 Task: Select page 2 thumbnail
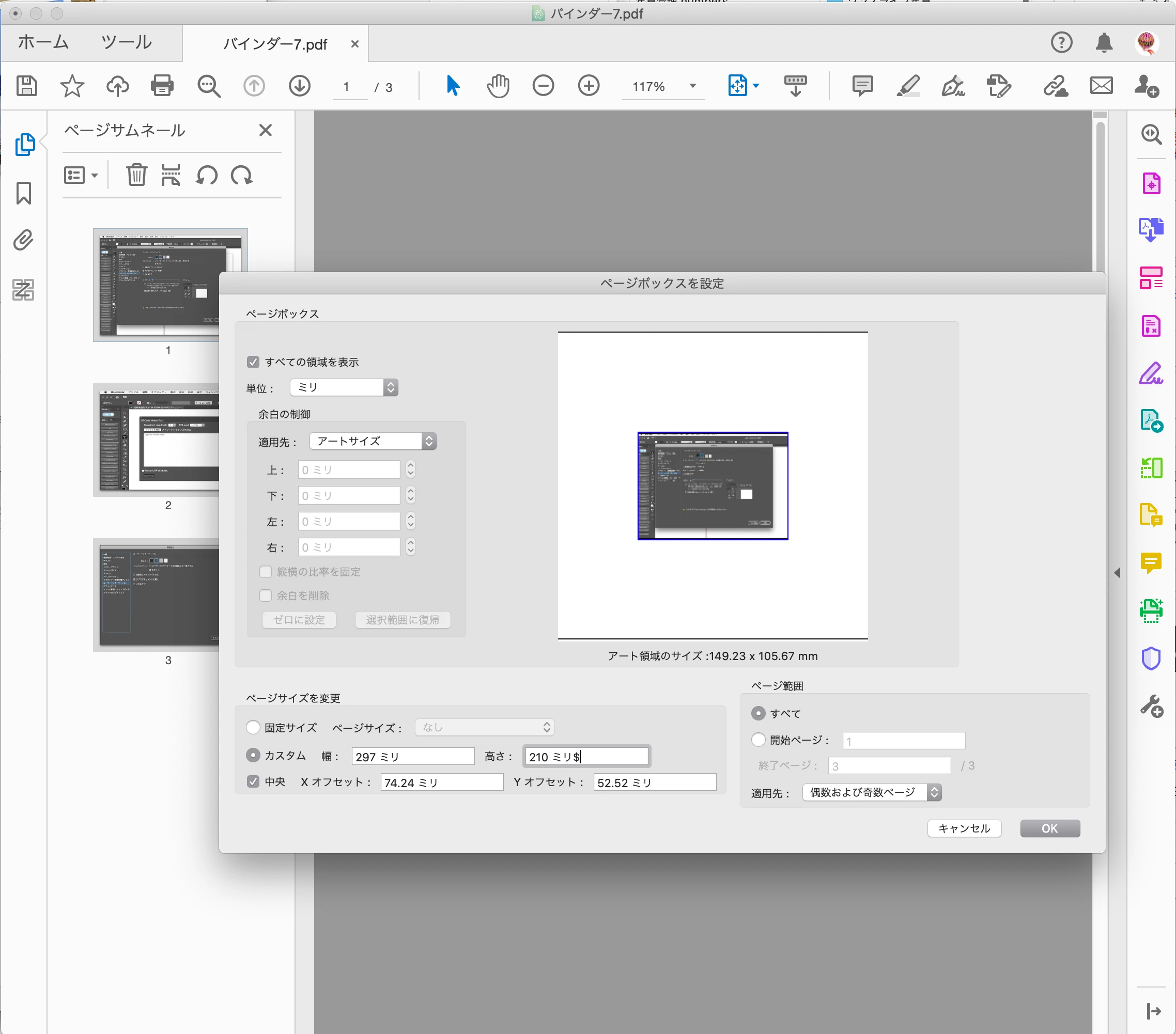pos(157,440)
